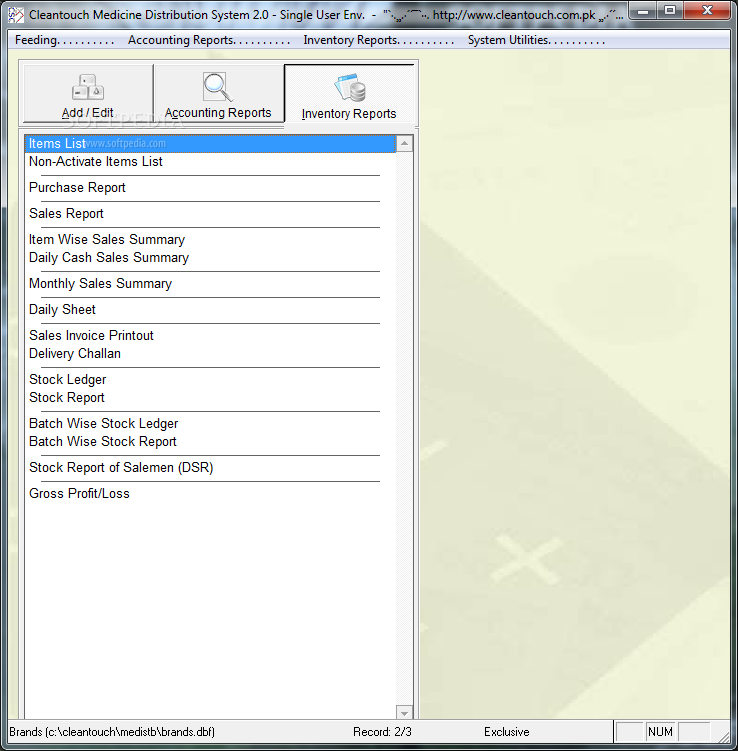Open the Stock Ledger report
Screen dimensions: 738x751
click(x=68, y=379)
